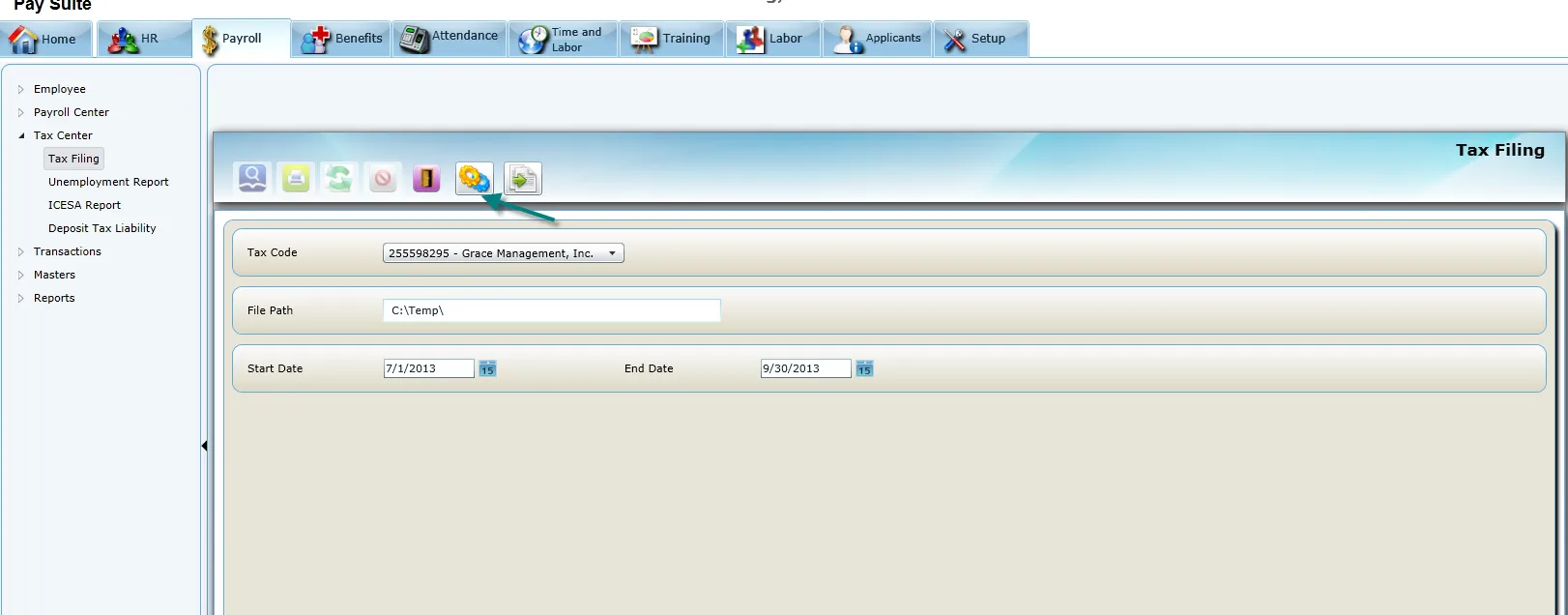1568x615 pixels.
Task: Go to the Setup tab
Action: point(980,39)
